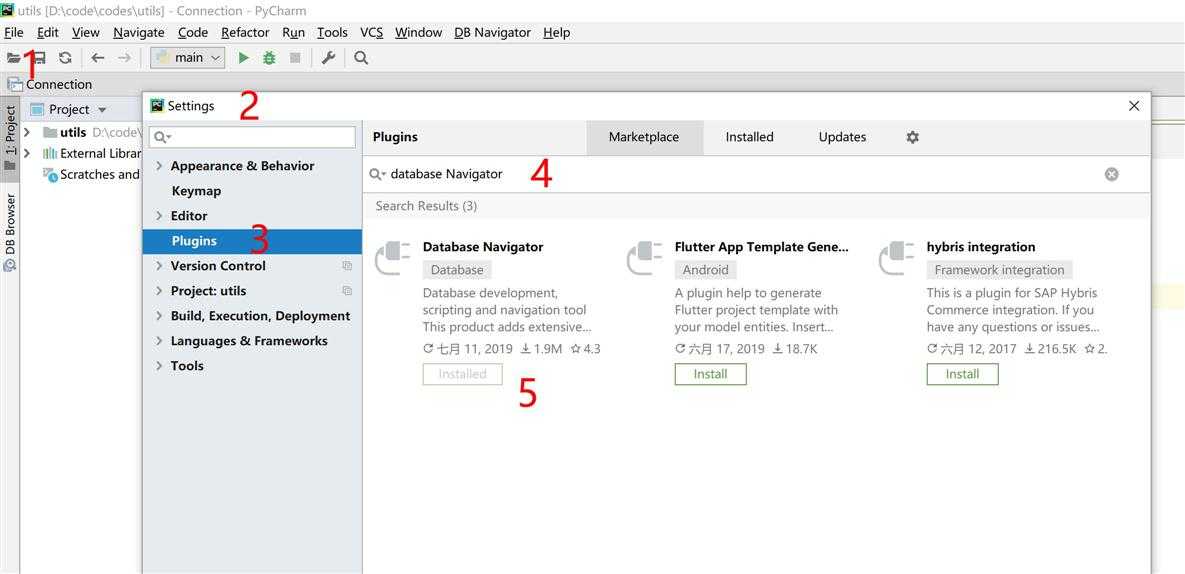Open the Tools menu
This screenshot has height=574, width=1185.
tap(332, 32)
